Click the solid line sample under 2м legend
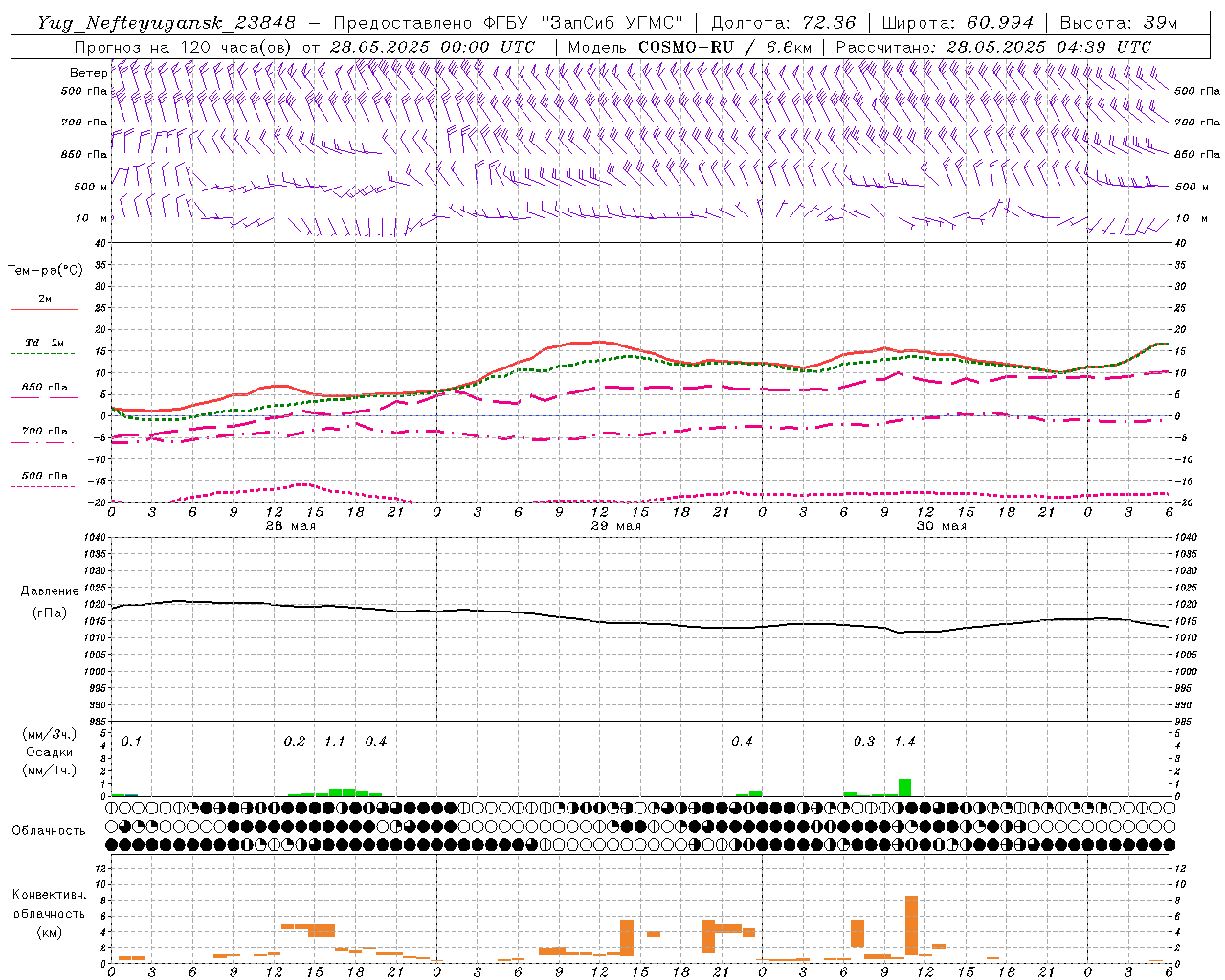Image resolution: width=1225 pixels, height=980 pixels. coord(44,309)
